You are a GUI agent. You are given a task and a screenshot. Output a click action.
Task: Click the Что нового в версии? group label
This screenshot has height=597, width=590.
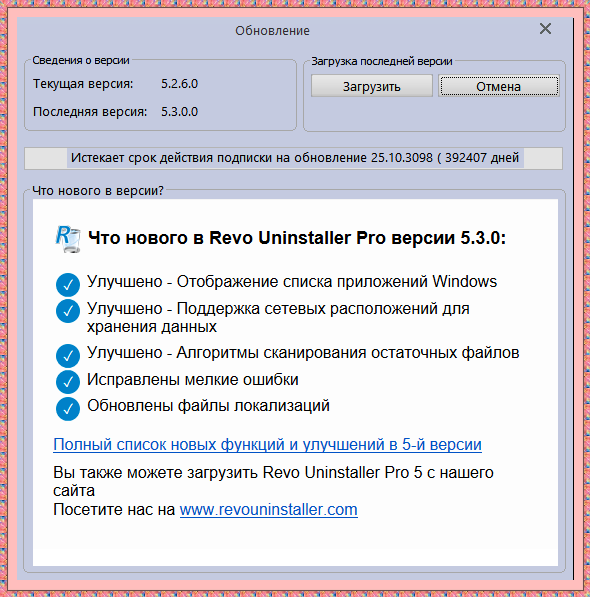[x=98, y=190]
